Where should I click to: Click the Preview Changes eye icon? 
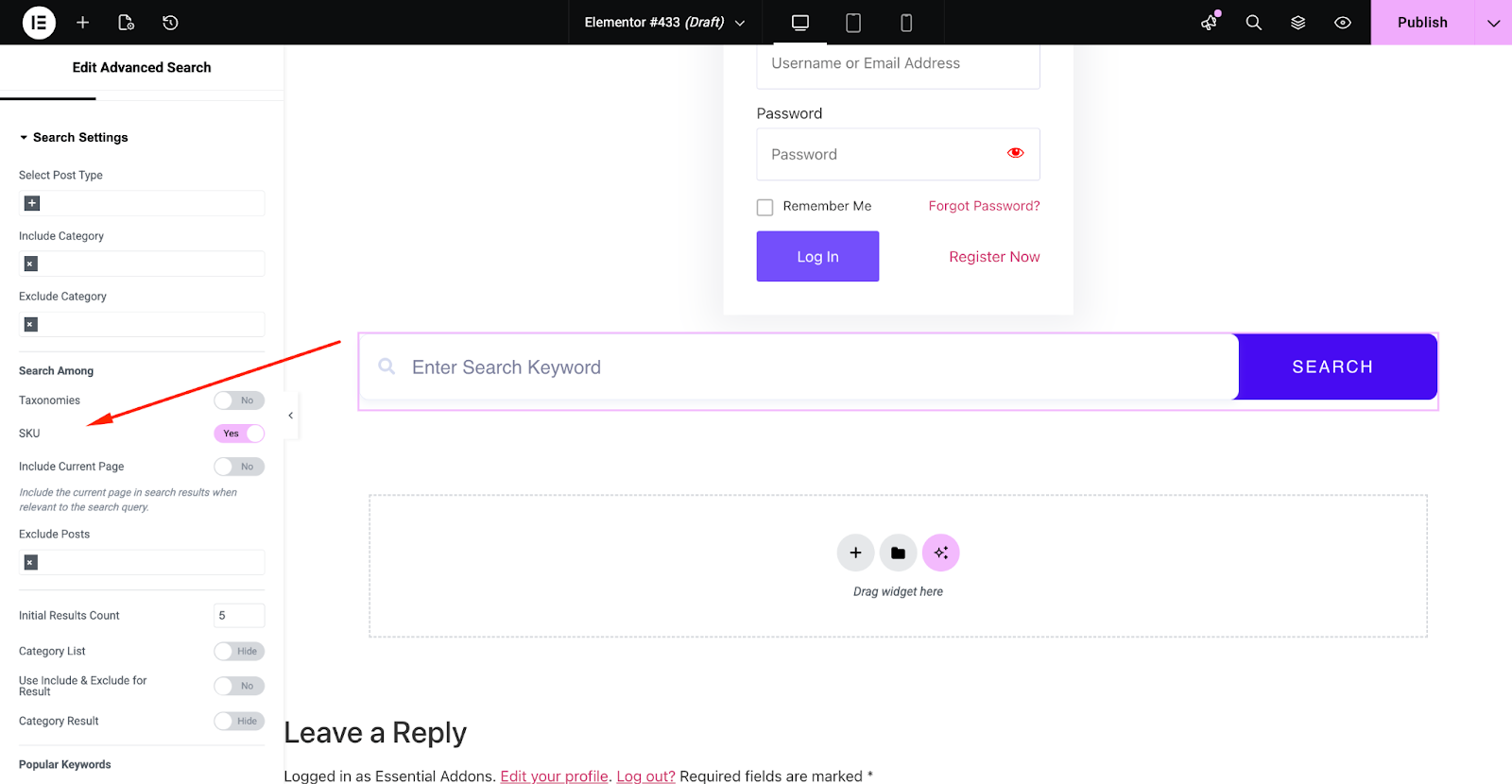(1343, 23)
